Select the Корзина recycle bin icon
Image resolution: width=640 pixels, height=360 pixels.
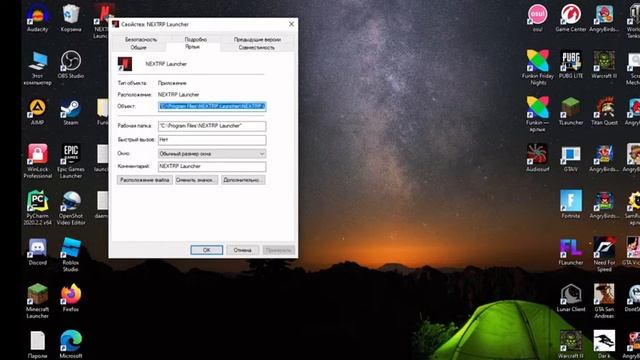[71, 18]
